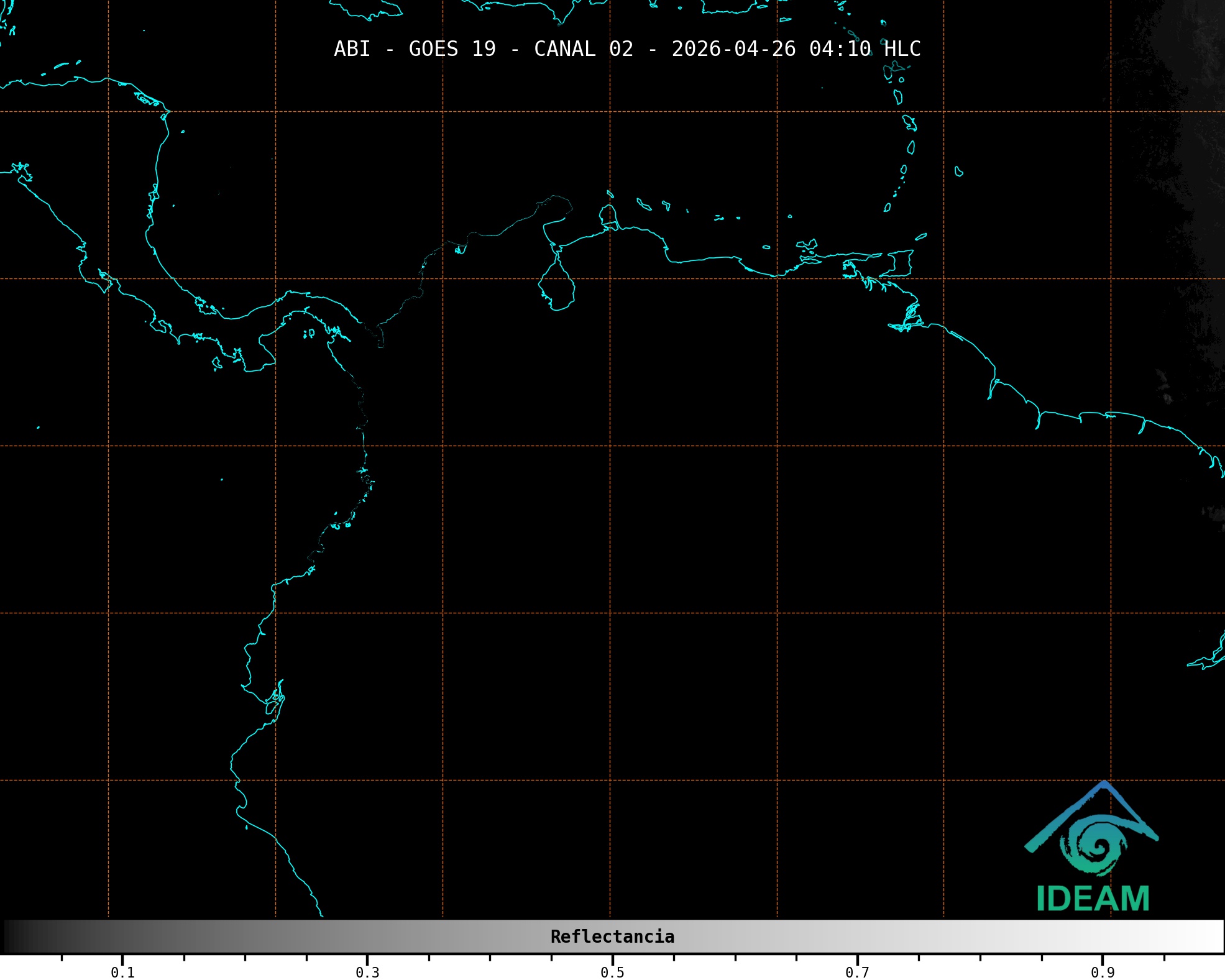Click the 2026-04-26 date in the title
This screenshot has height=980, width=1225.
(x=733, y=49)
